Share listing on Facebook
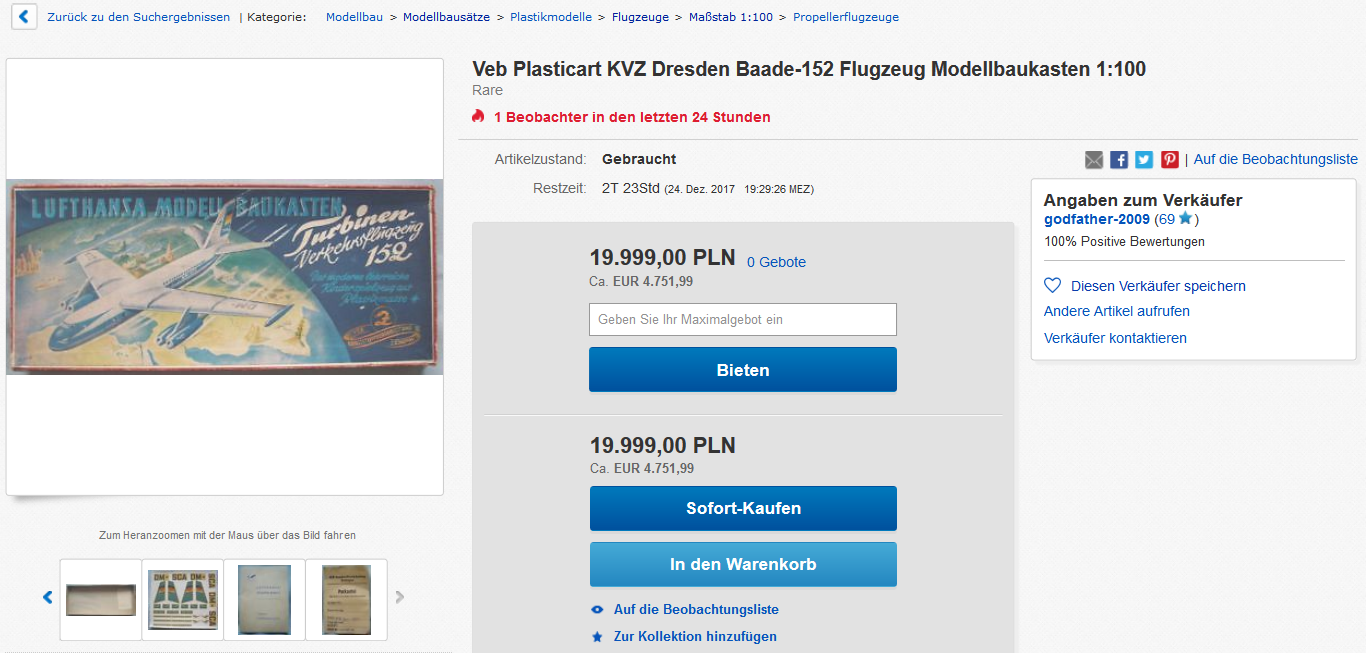The image size is (1366, 653). pos(1119,160)
